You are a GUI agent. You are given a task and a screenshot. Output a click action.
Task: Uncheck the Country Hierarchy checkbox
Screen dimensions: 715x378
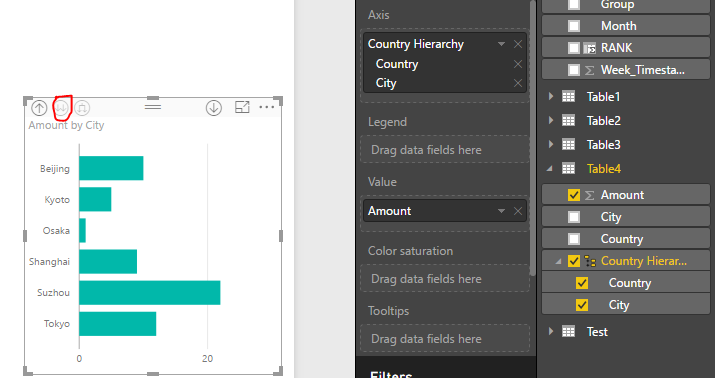574,261
